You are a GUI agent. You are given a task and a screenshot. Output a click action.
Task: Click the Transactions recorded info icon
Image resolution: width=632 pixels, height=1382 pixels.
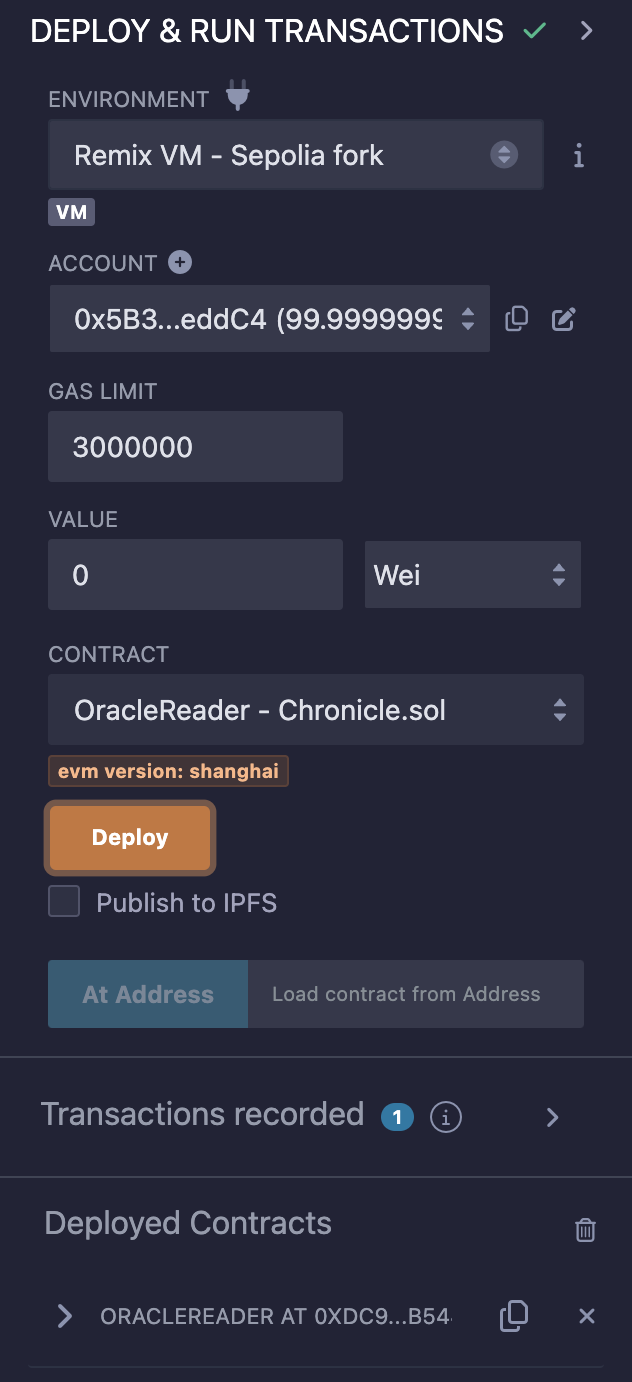(x=446, y=1117)
